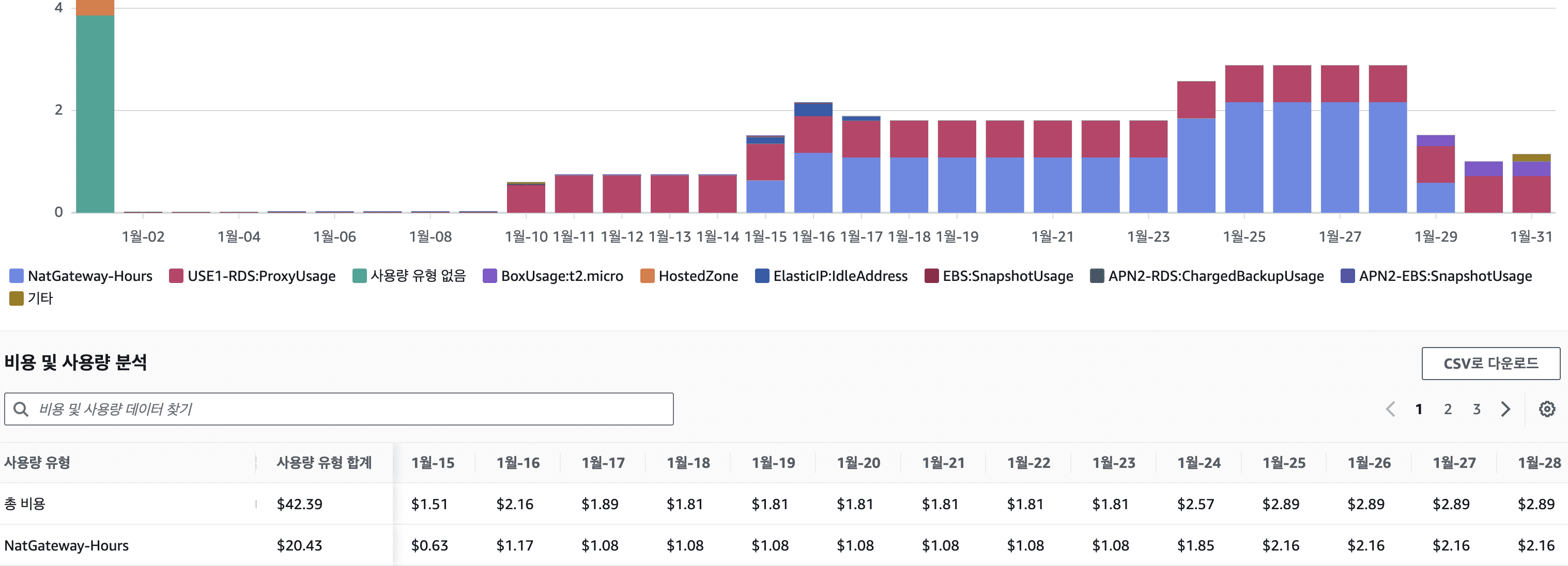Click the 1월-15 column header
Screen dimensions: 1568x566
coord(433,463)
